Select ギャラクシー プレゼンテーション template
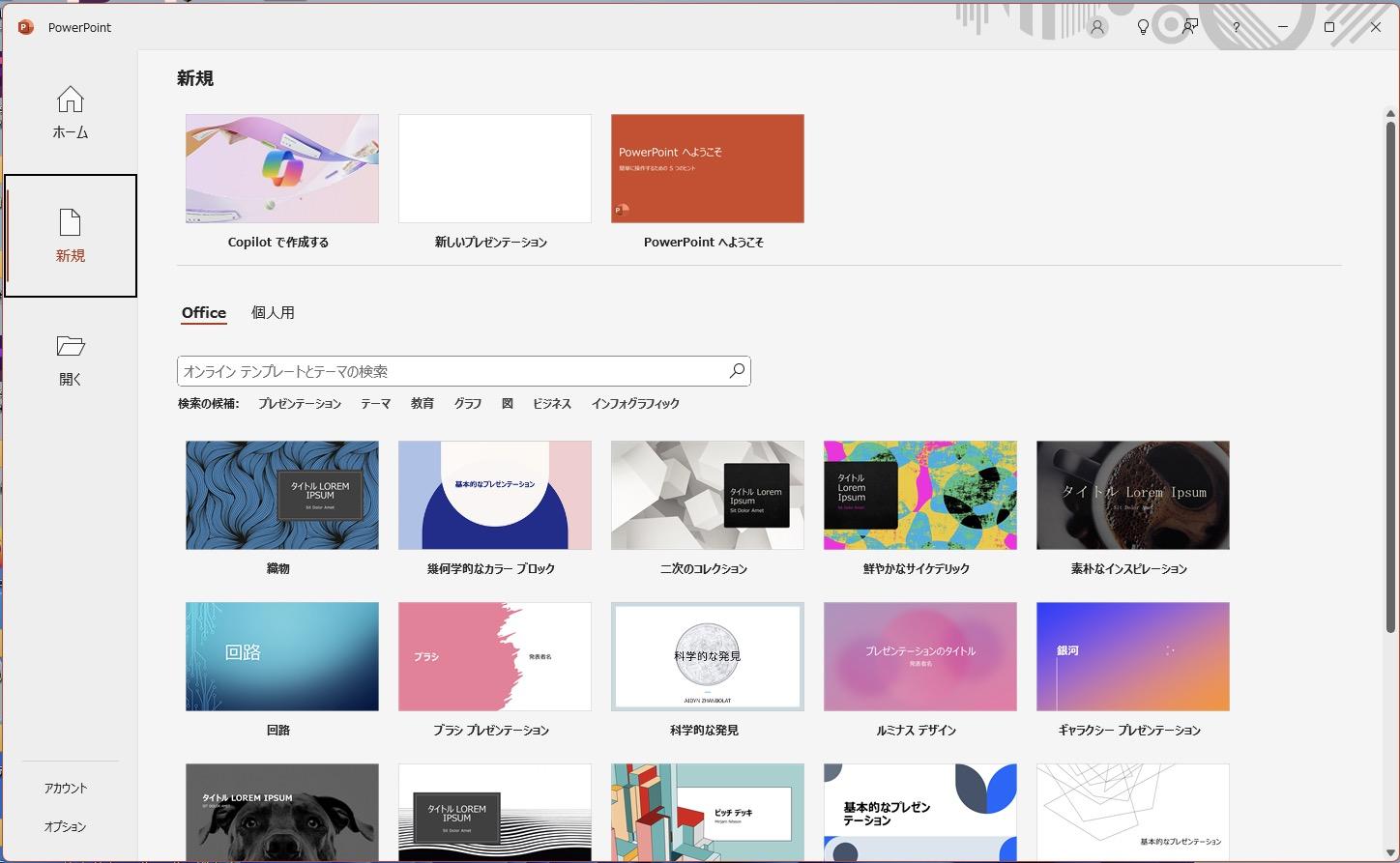This screenshot has width=1400, height=863. [1133, 657]
